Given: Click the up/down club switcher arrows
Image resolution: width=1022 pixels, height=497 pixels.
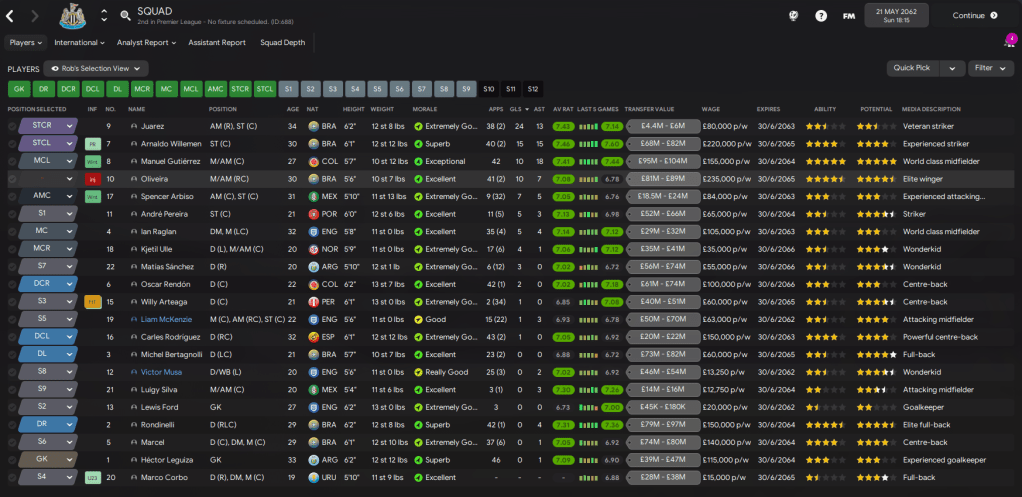Looking at the screenshot, I should [x=104, y=16].
